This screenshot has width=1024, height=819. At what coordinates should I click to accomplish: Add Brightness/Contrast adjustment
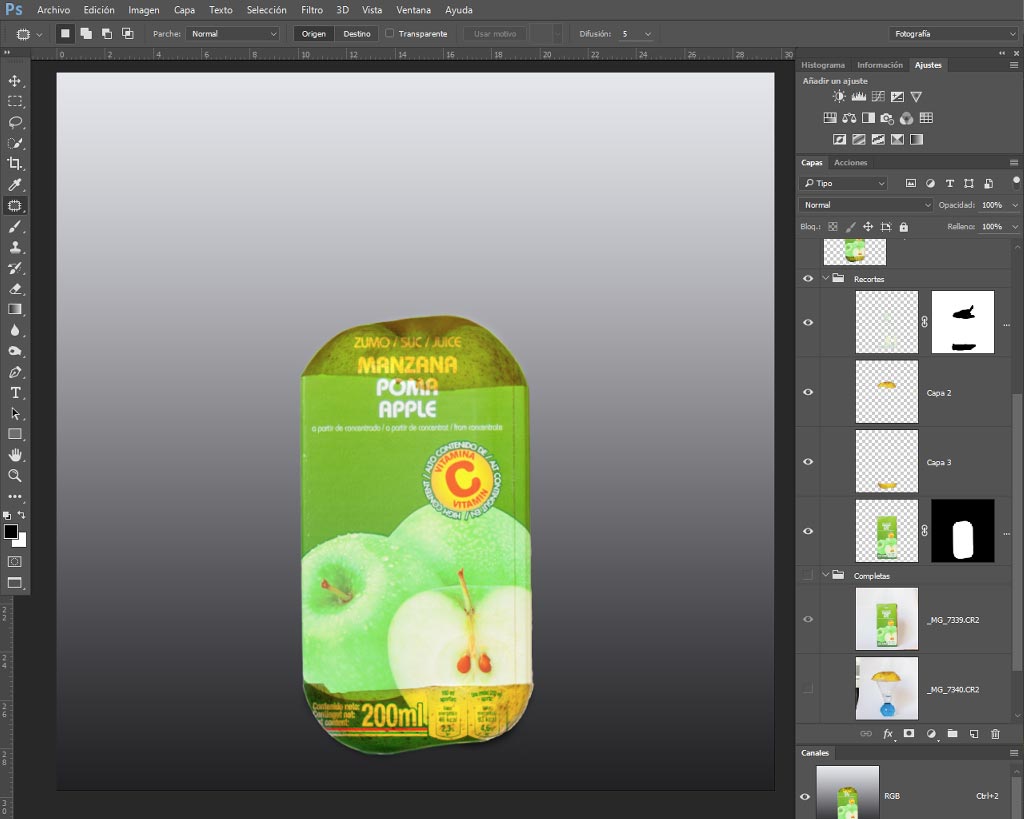[839, 97]
